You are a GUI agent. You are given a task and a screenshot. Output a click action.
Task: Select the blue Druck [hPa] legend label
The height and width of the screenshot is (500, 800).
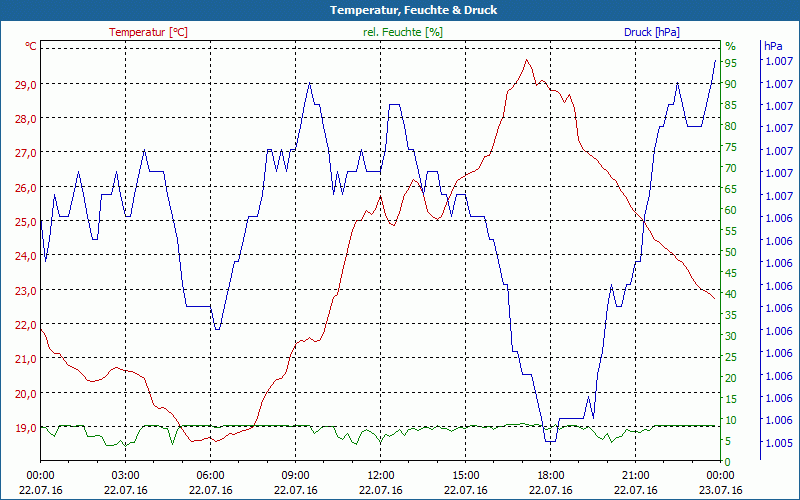pos(652,32)
